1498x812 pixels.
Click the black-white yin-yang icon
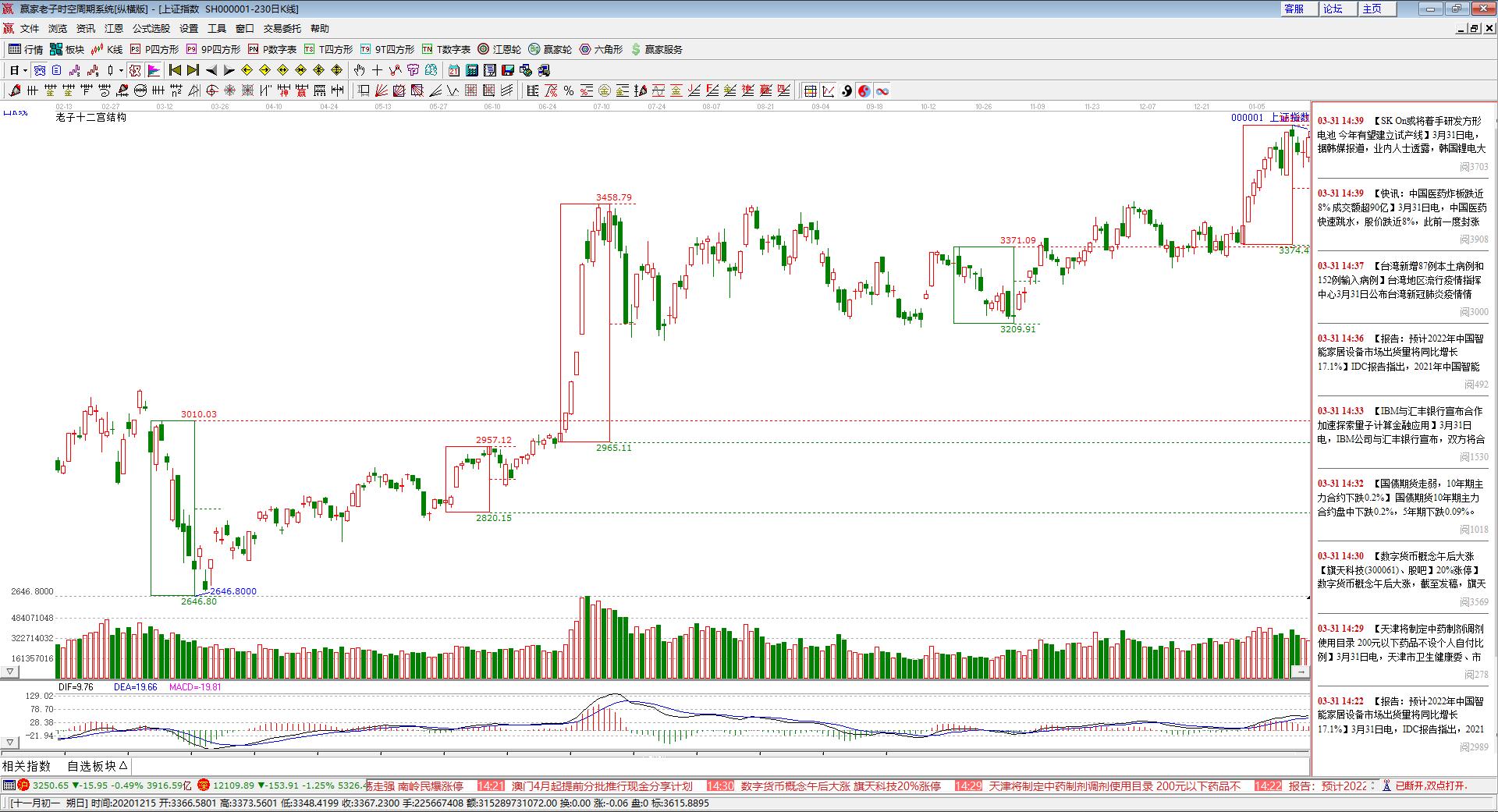(x=847, y=91)
